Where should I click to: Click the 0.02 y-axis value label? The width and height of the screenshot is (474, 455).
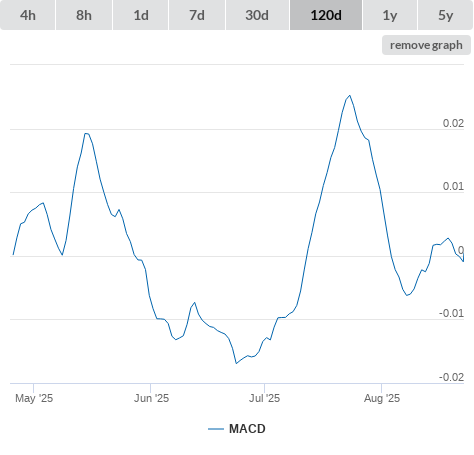click(453, 123)
